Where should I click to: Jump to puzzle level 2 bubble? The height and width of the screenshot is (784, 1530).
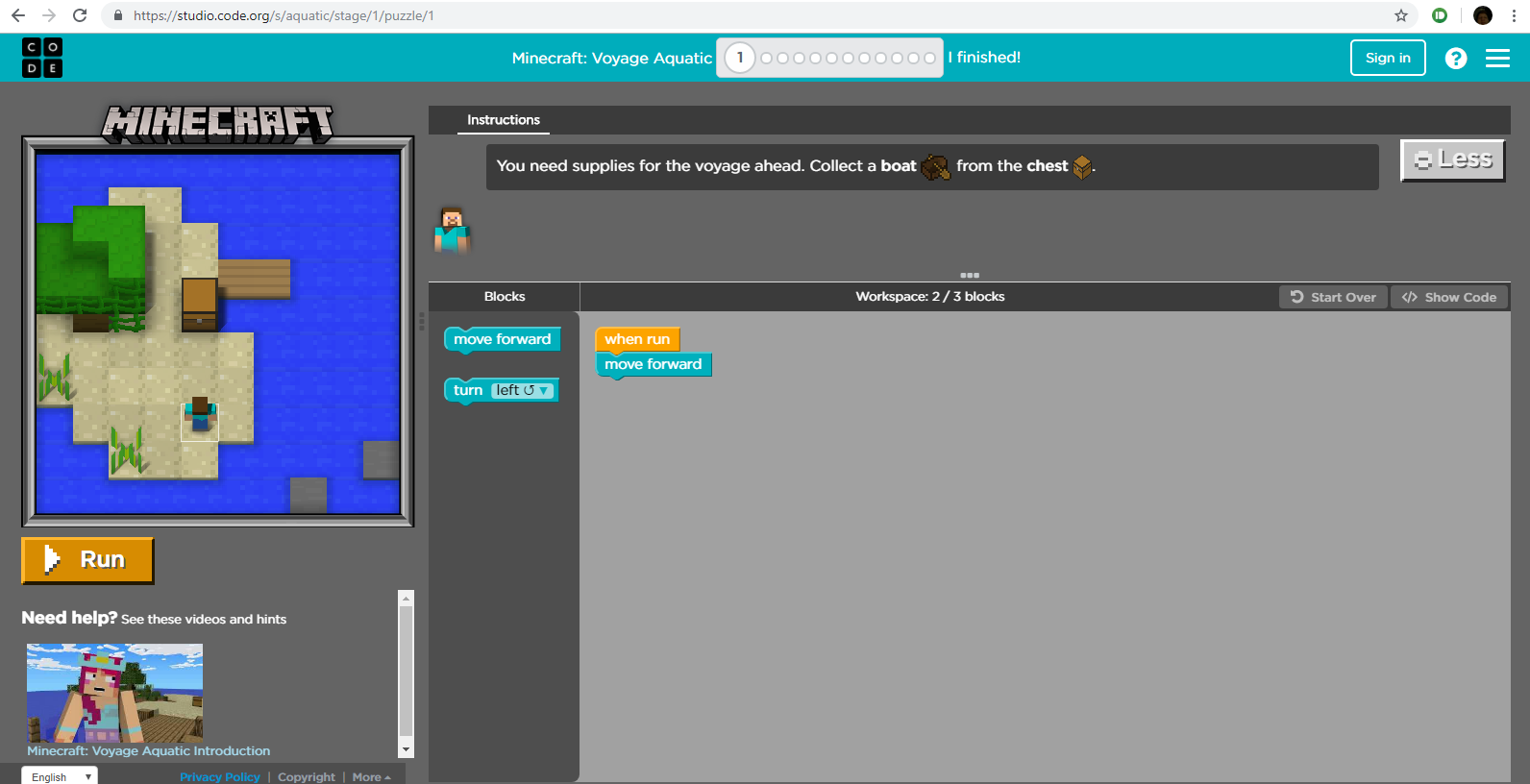766,59
